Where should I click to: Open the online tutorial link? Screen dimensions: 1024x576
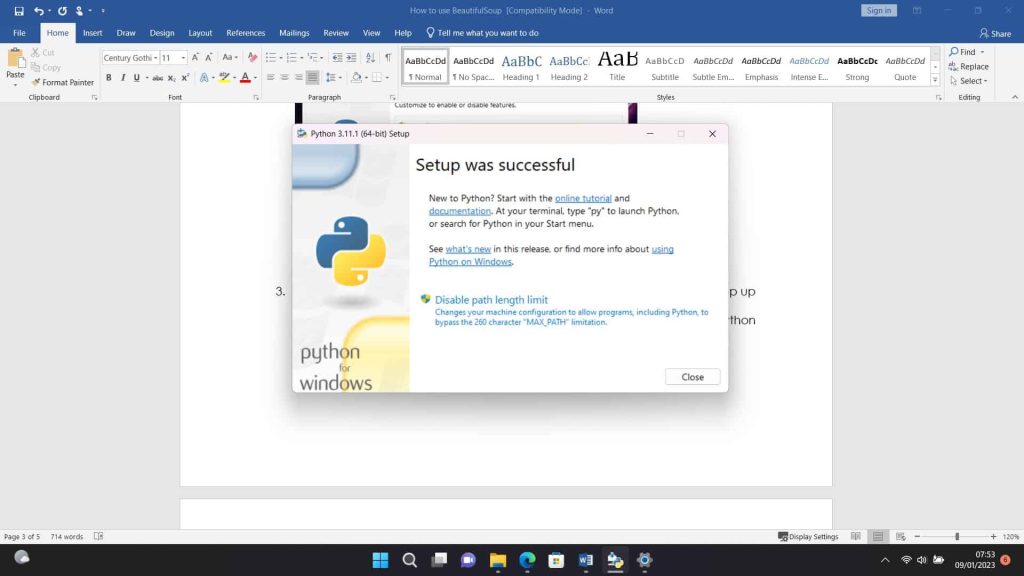click(583, 197)
